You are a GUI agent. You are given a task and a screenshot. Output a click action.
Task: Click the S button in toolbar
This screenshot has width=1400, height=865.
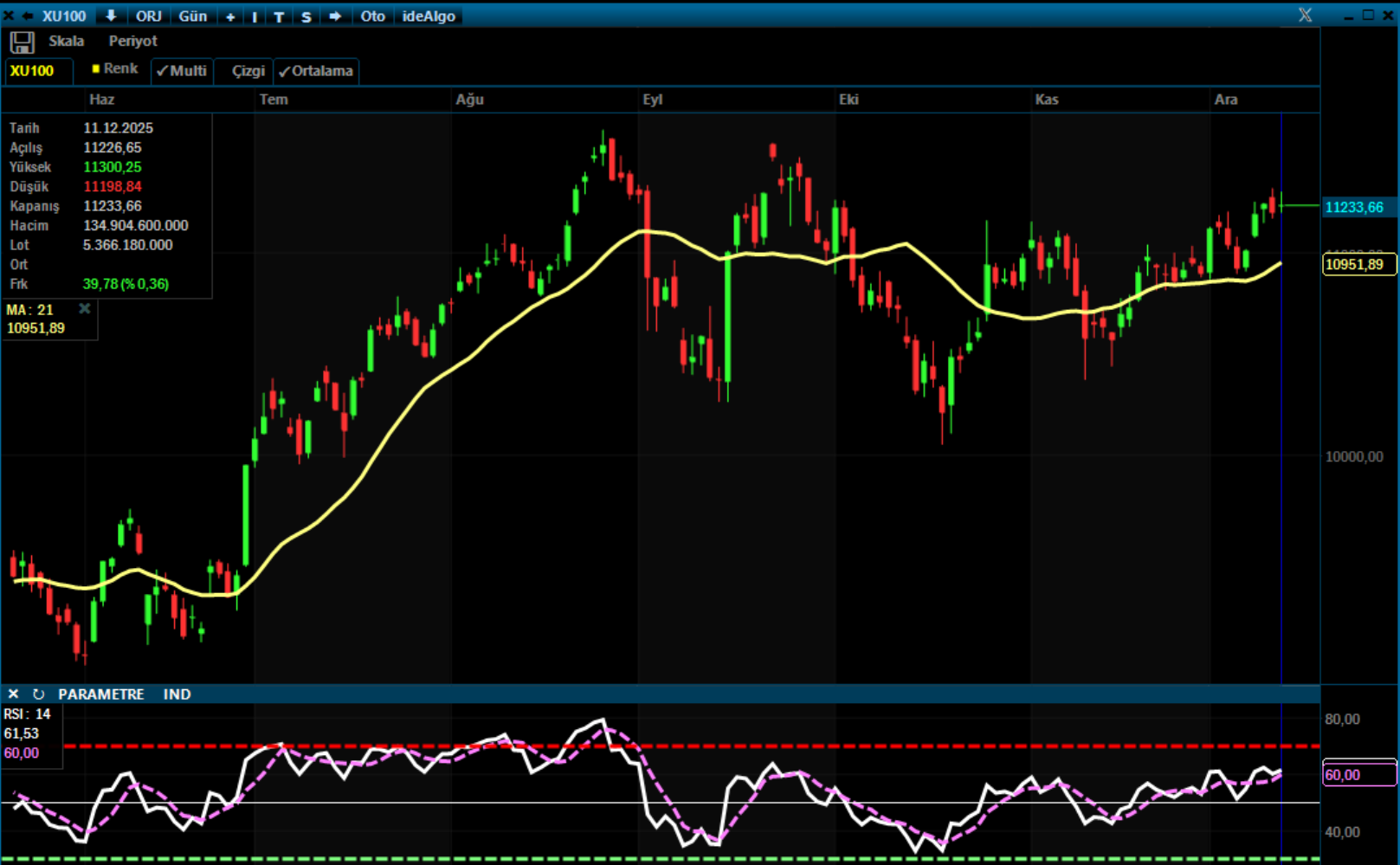click(306, 16)
